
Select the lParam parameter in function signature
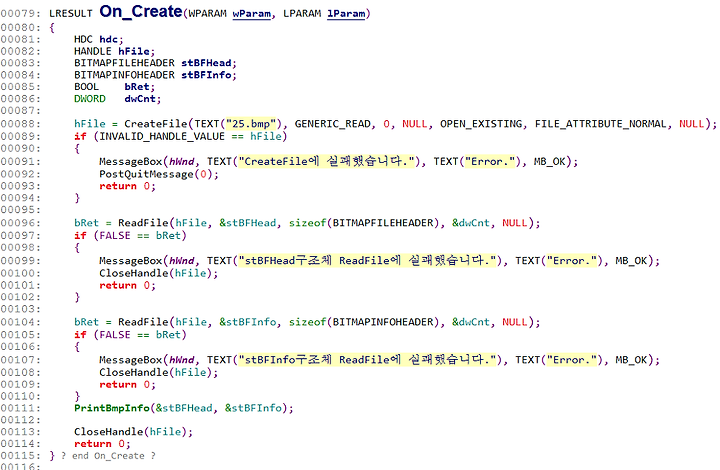tap(346, 14)
